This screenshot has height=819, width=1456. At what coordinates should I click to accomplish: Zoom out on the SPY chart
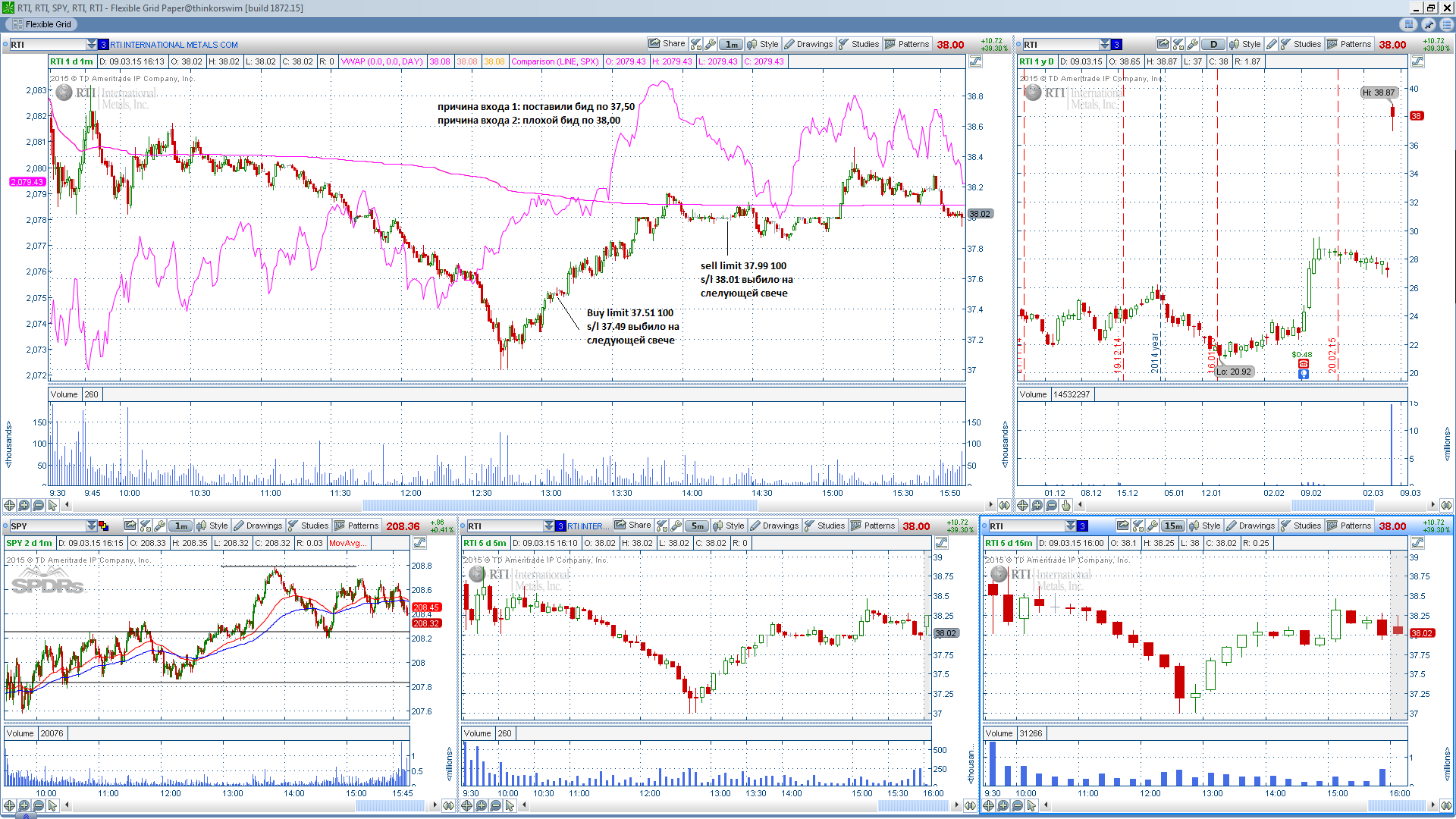[38, 805]
